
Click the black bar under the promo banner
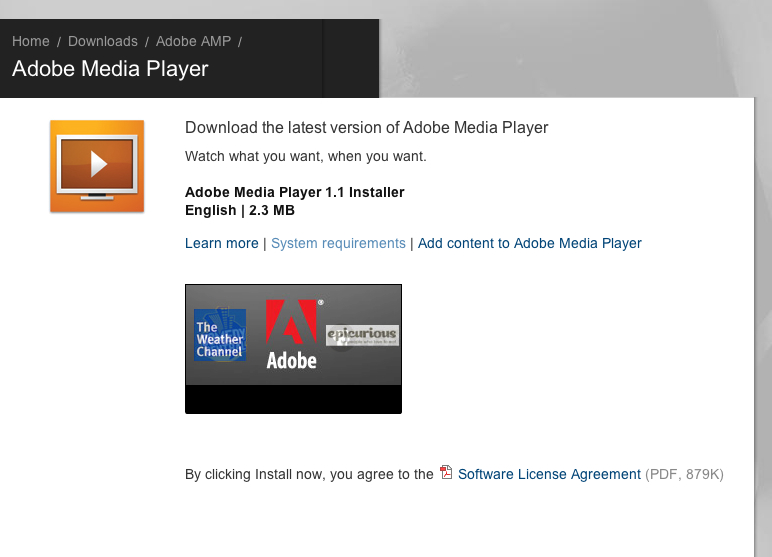pos(293,399)
